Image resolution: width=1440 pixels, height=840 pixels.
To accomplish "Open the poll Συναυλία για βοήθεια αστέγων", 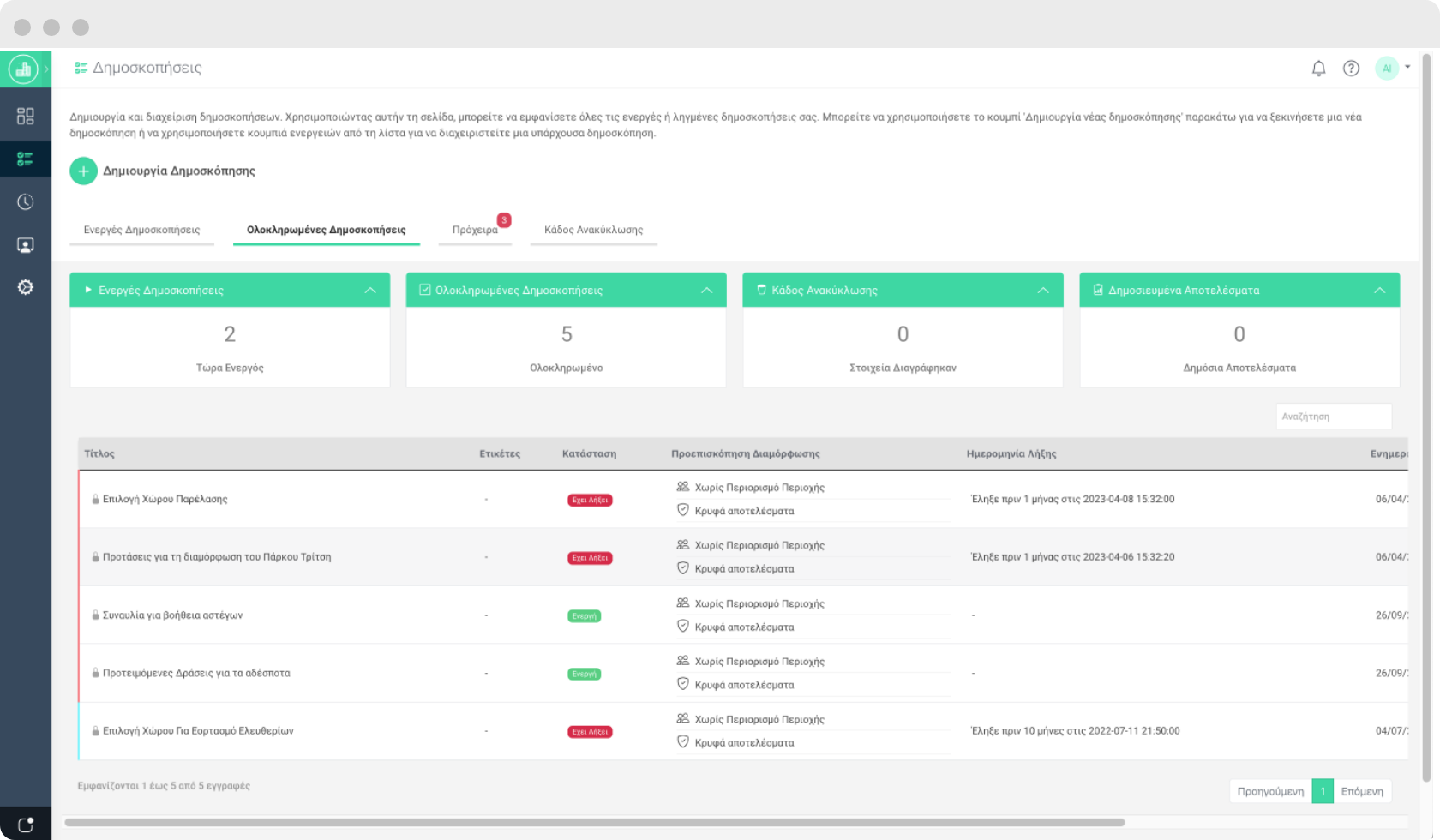I will click(x=172, y=615).
